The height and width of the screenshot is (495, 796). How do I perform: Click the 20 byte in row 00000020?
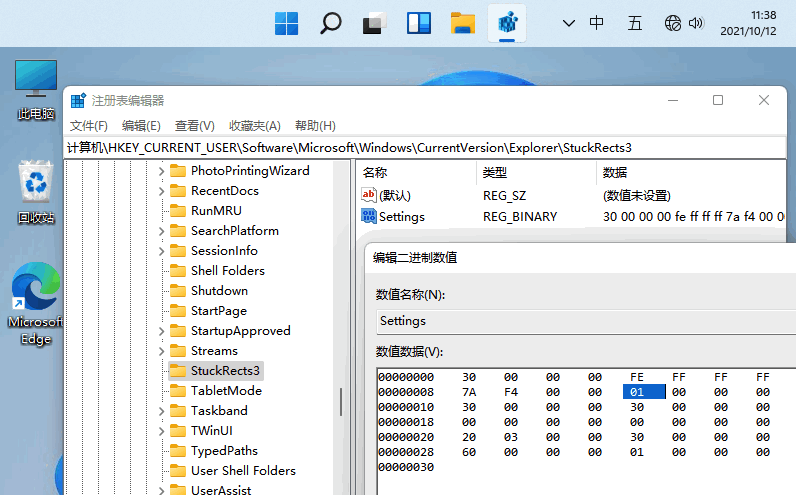tap(469, 437)
